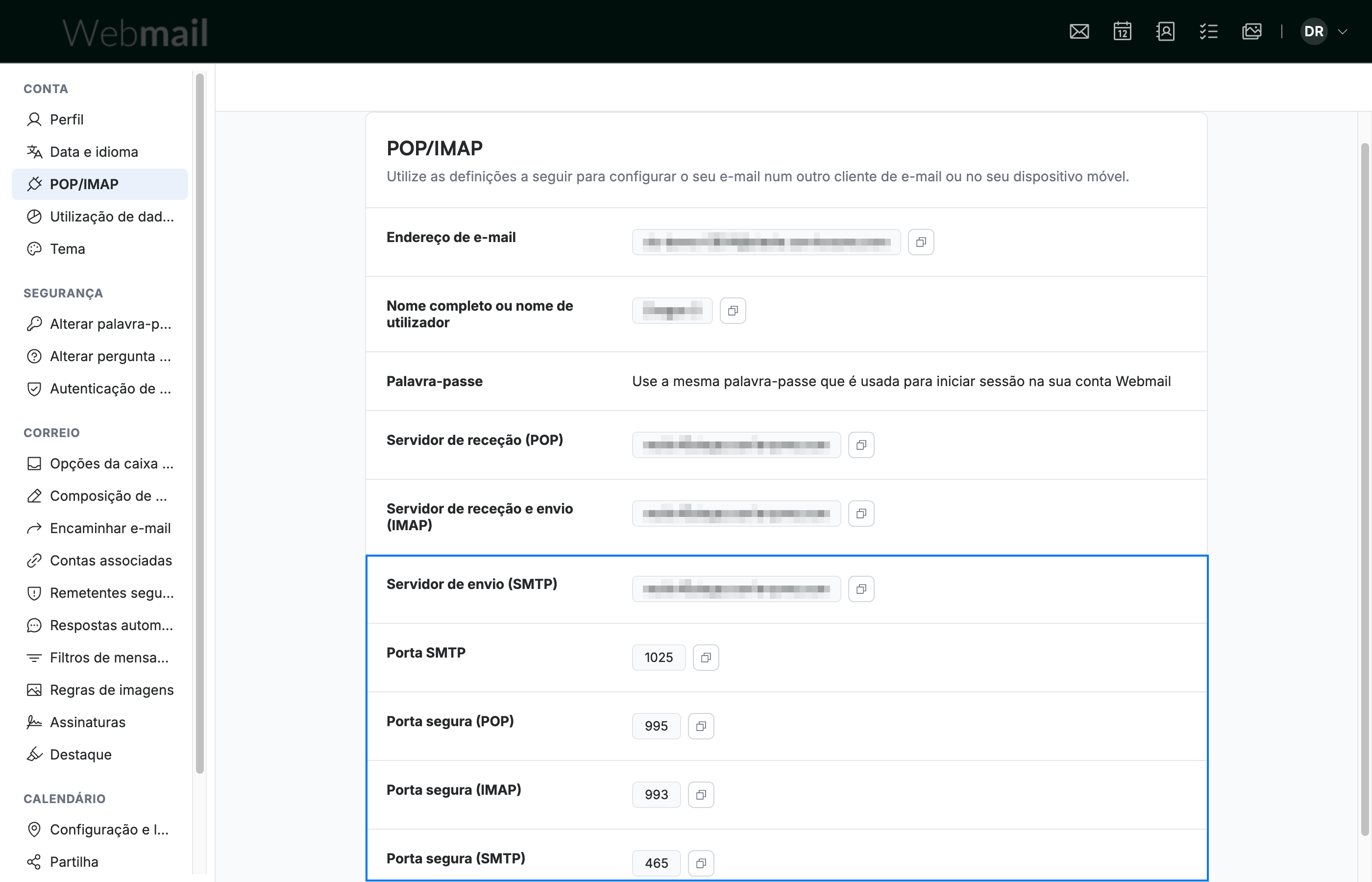
Task: Copy the Porta segura (SMTP) 465 value
Action: click(x=701, y=864)
